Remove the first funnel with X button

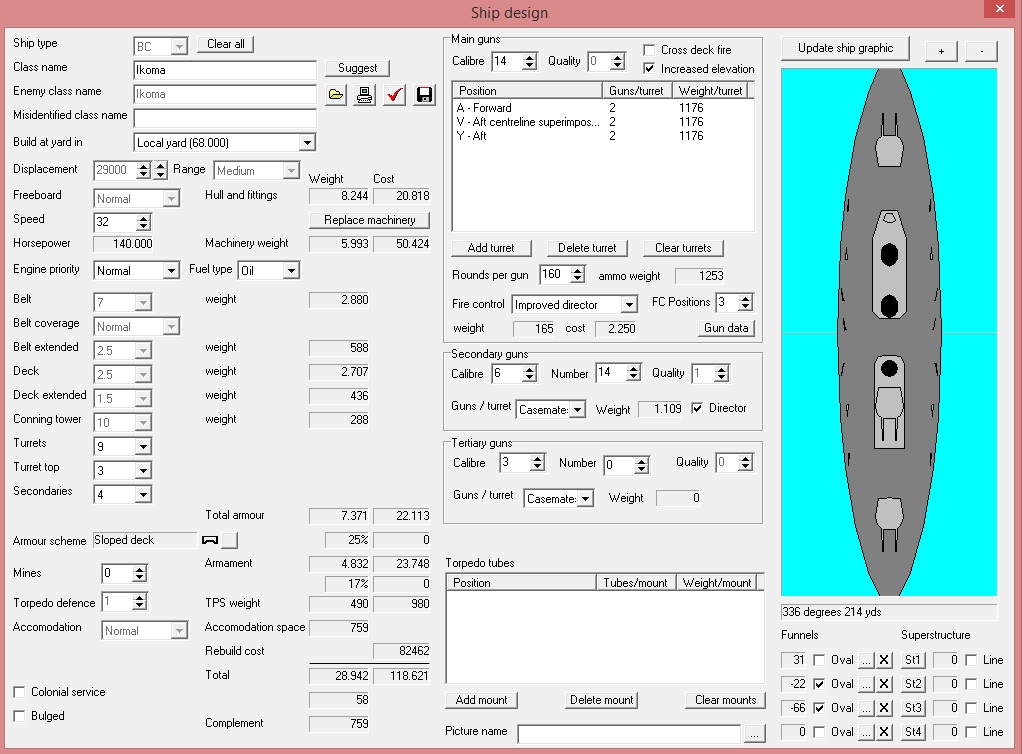(x=884, y=660)
